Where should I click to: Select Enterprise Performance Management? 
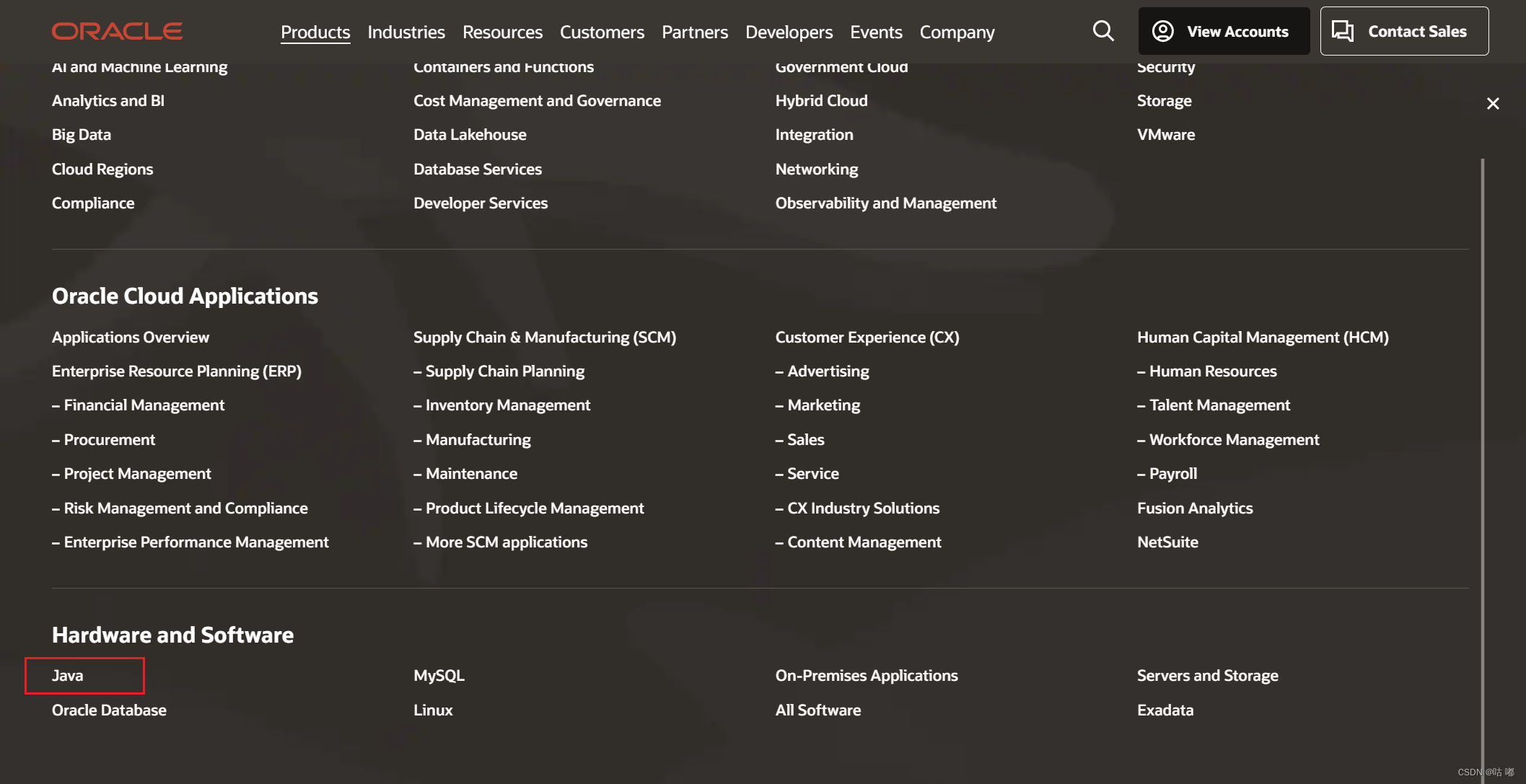point(190,542)
